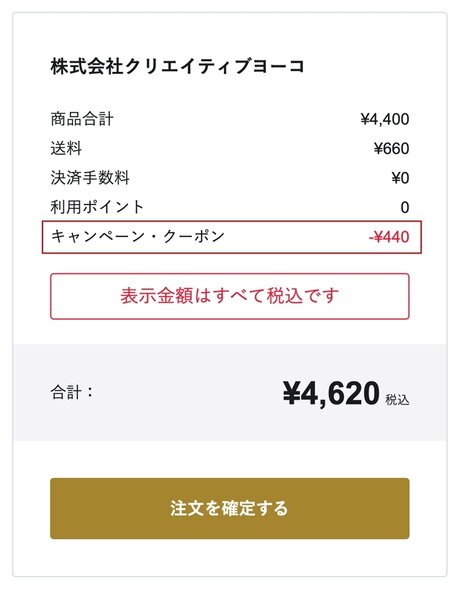Select the 表示金額はすべて税込です notice box
Image resolution: width=460 pixels, height=589 pixels.
230,296
